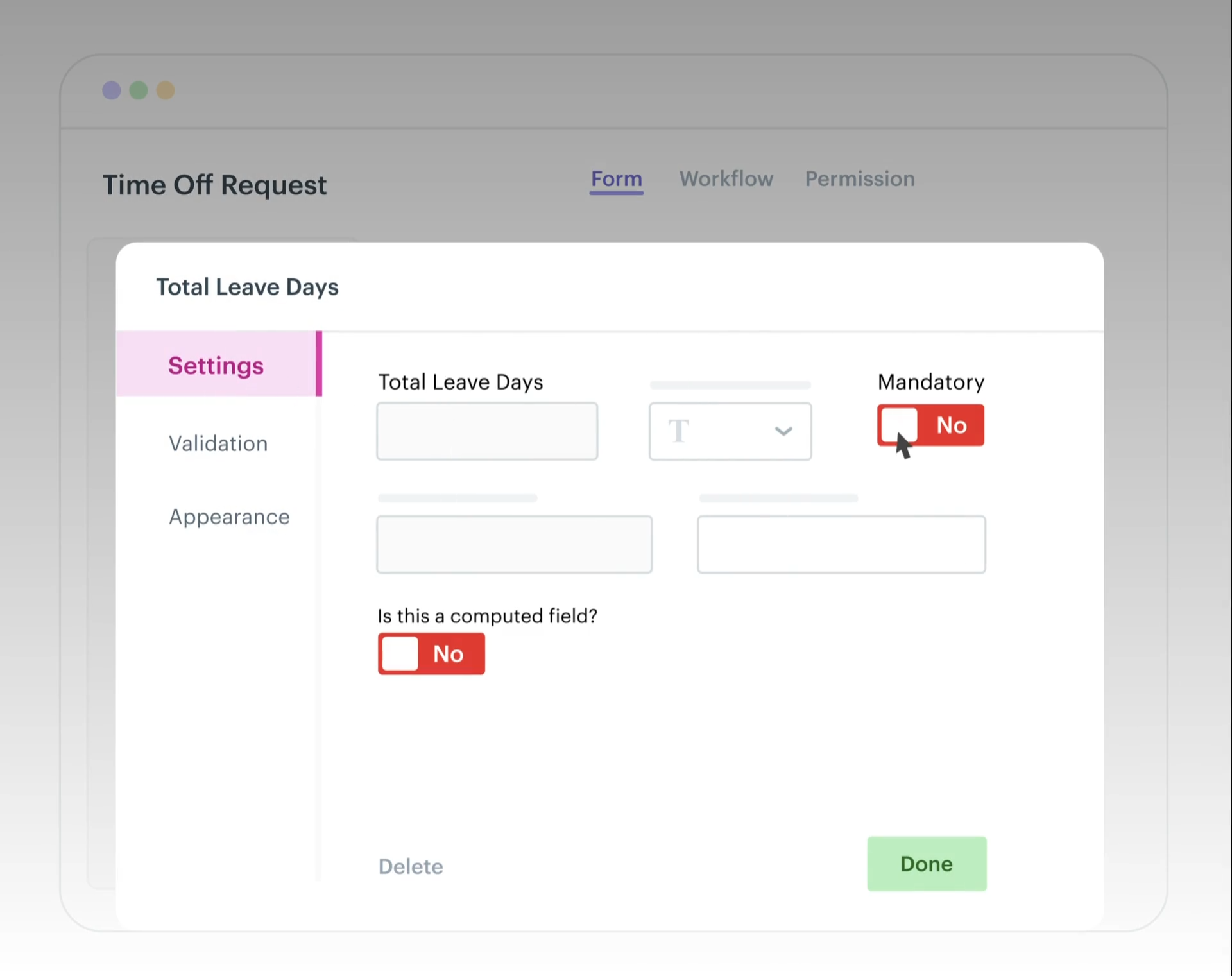1232x976 pixels.
Task: Click the Total Leave Days dialog title
Action: (x=247, y=287)
